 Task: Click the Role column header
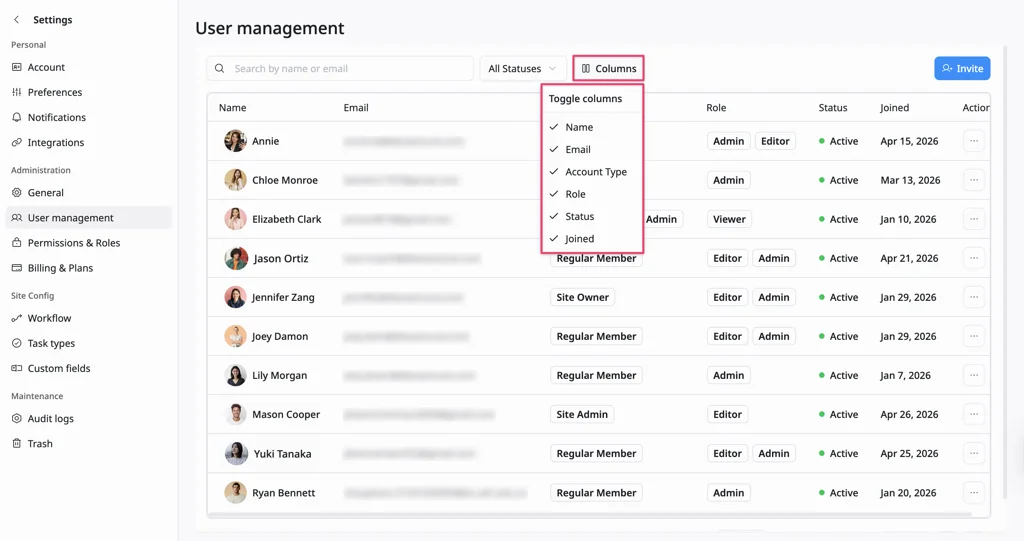[x=716, y=108]
